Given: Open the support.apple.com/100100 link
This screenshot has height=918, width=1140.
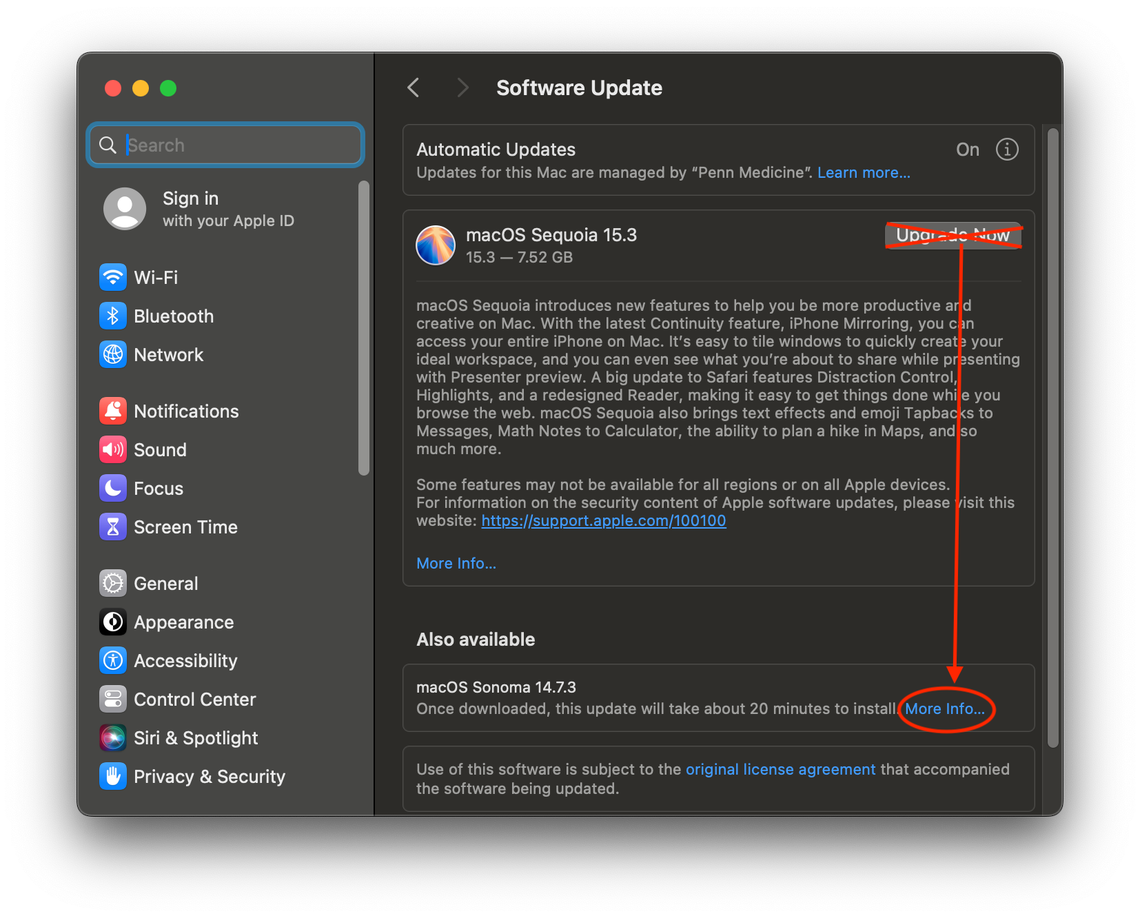Looking at the screenshot, I should point(603,520).
